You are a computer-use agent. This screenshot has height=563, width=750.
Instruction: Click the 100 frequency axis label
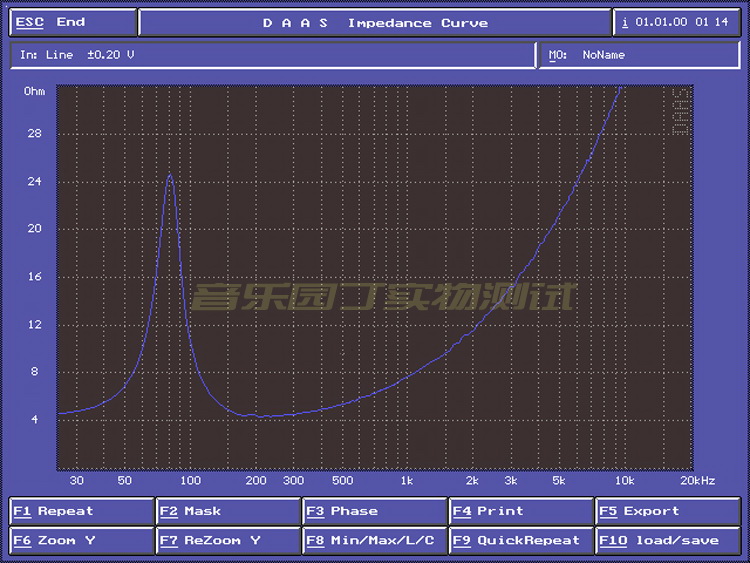(190, 481)
